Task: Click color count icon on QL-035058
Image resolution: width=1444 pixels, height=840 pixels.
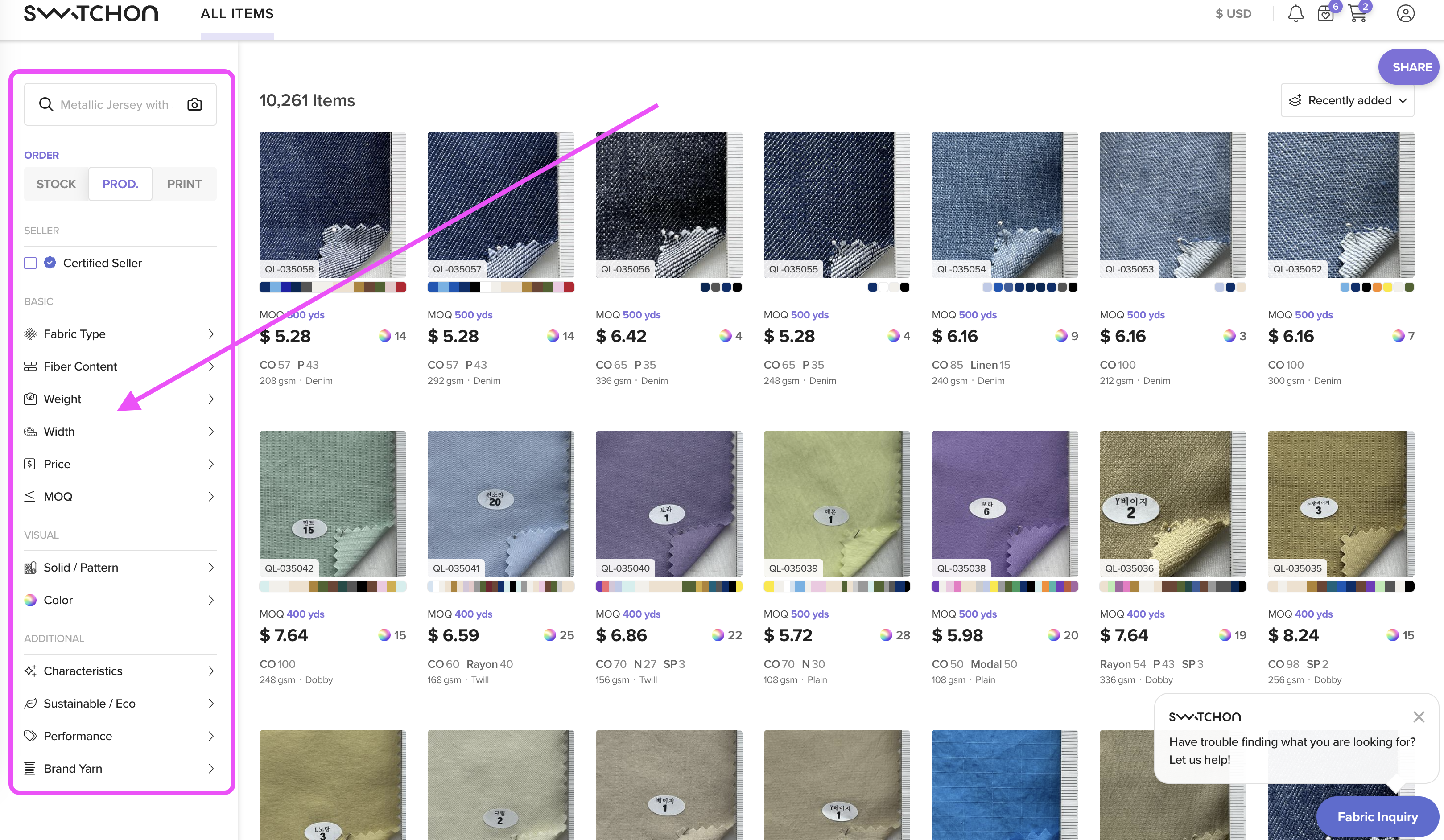Action: click(384, 336)
